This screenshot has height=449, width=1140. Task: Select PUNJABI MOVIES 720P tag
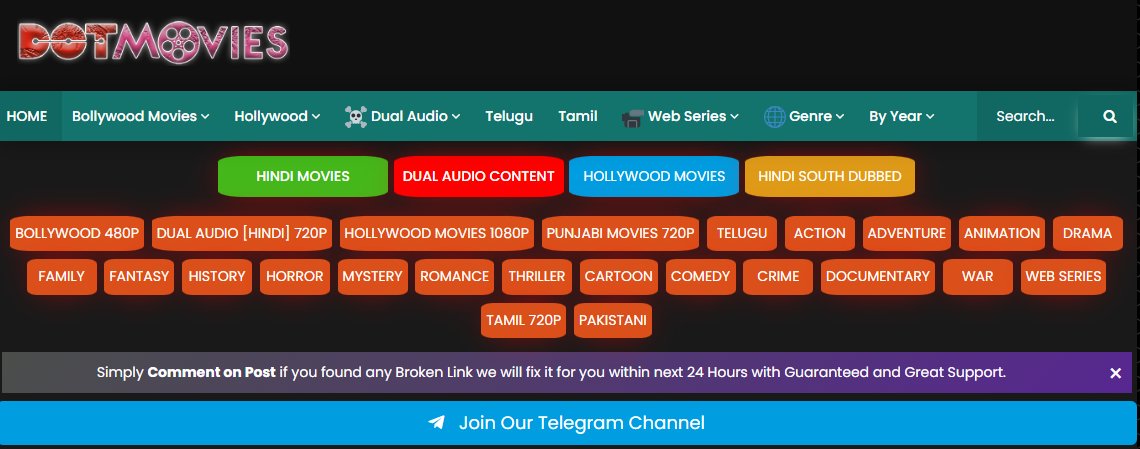click(x=620, y=233)
